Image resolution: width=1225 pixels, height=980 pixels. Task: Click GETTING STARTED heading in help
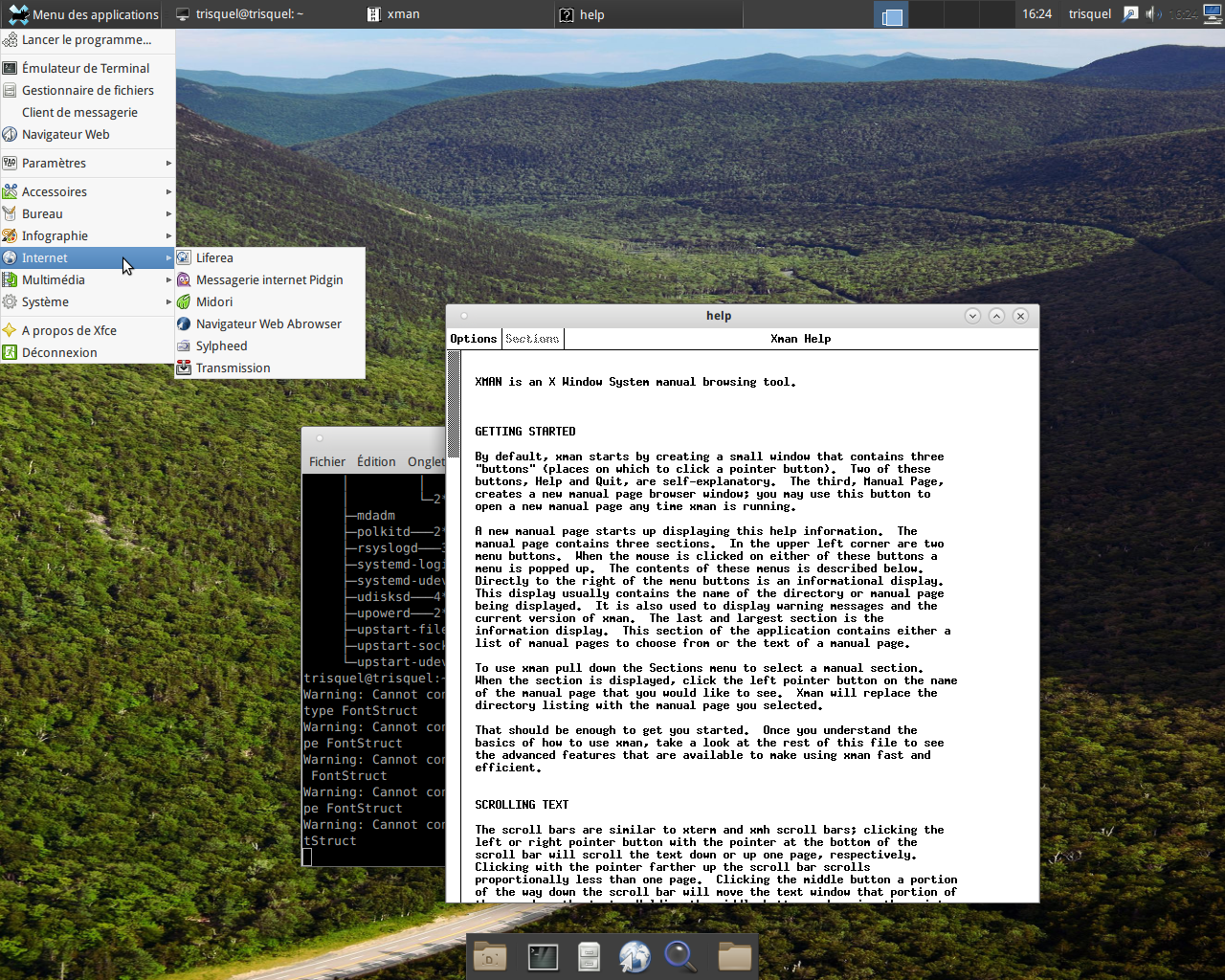(525, 432)
